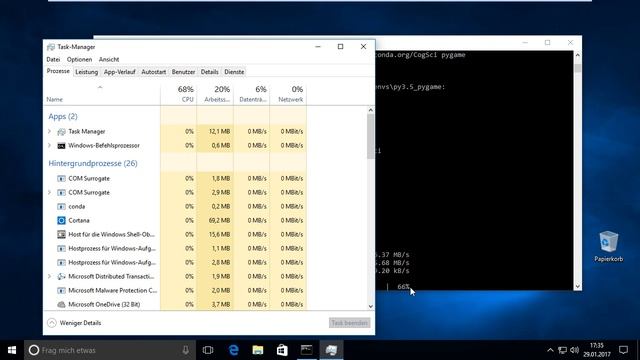The height and width of the screenshot is (360, 640).
Task: Open the Windows Start menu
Action: [12, 350]
